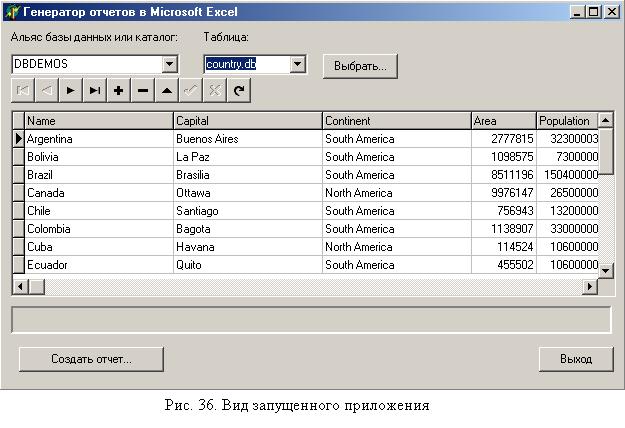Viewport: 625px width, 428px height.
Task: Refresh data with the circular arrow button
Action: [x=239, y=90]
